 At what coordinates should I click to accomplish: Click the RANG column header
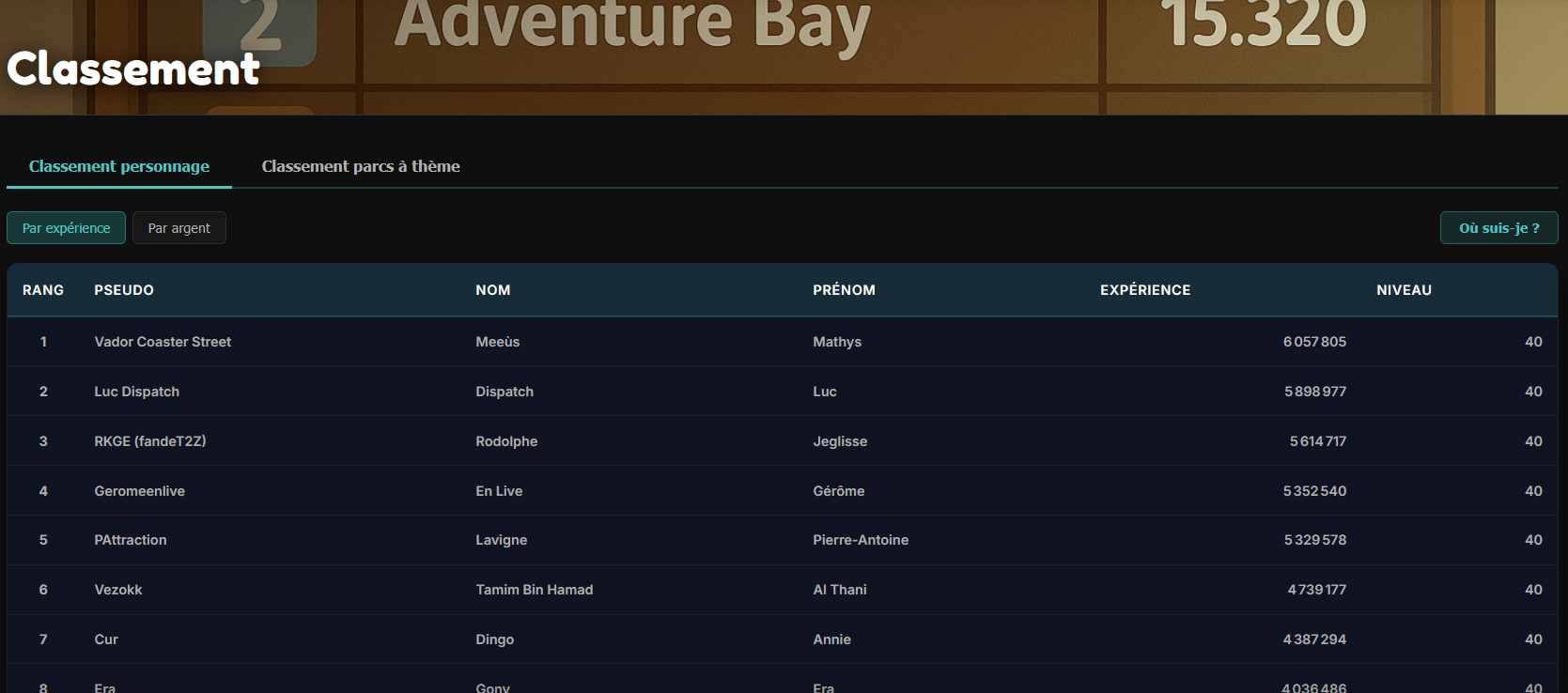[43, 290]
